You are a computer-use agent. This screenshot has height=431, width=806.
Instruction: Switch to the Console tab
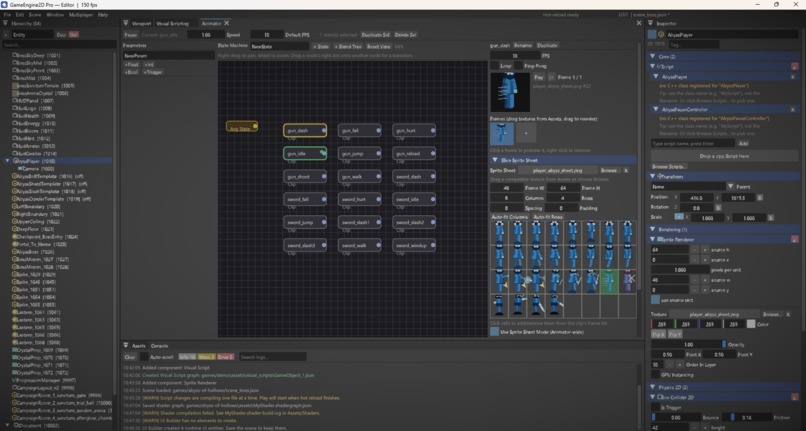click(x=159, y=346)
